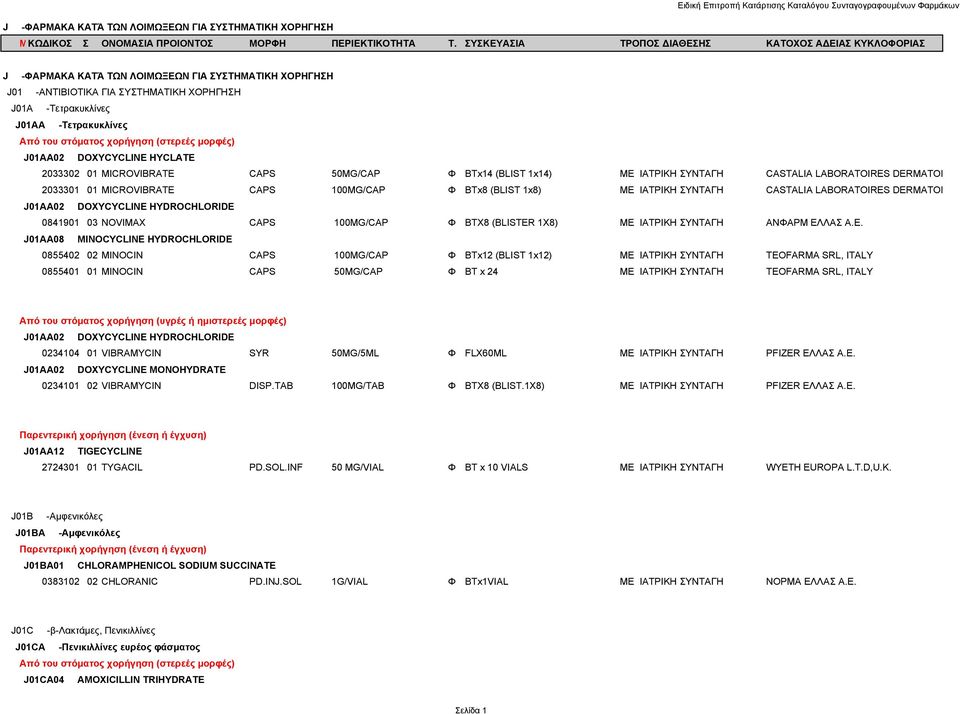960x714 pixels.
Task: Click TEOFARMA SRL, ITALY for code 0855402
Action: (819, 255)
